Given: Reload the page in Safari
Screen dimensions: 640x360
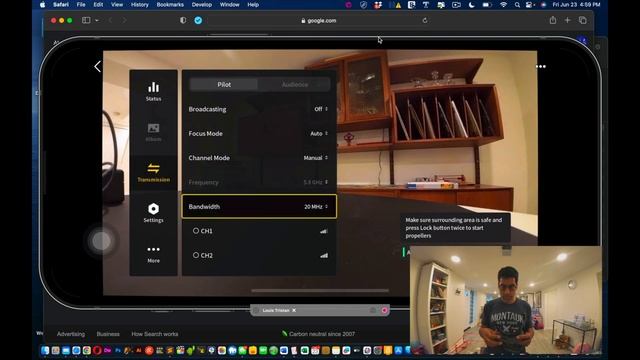Looking at the screenshot, I should pos(425,20).
